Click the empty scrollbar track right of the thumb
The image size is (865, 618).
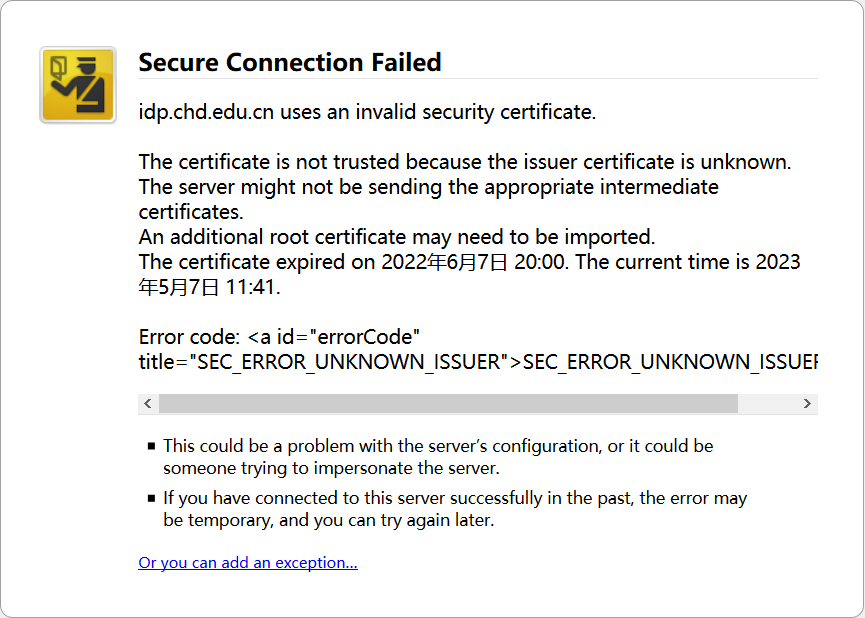[767, 403]
